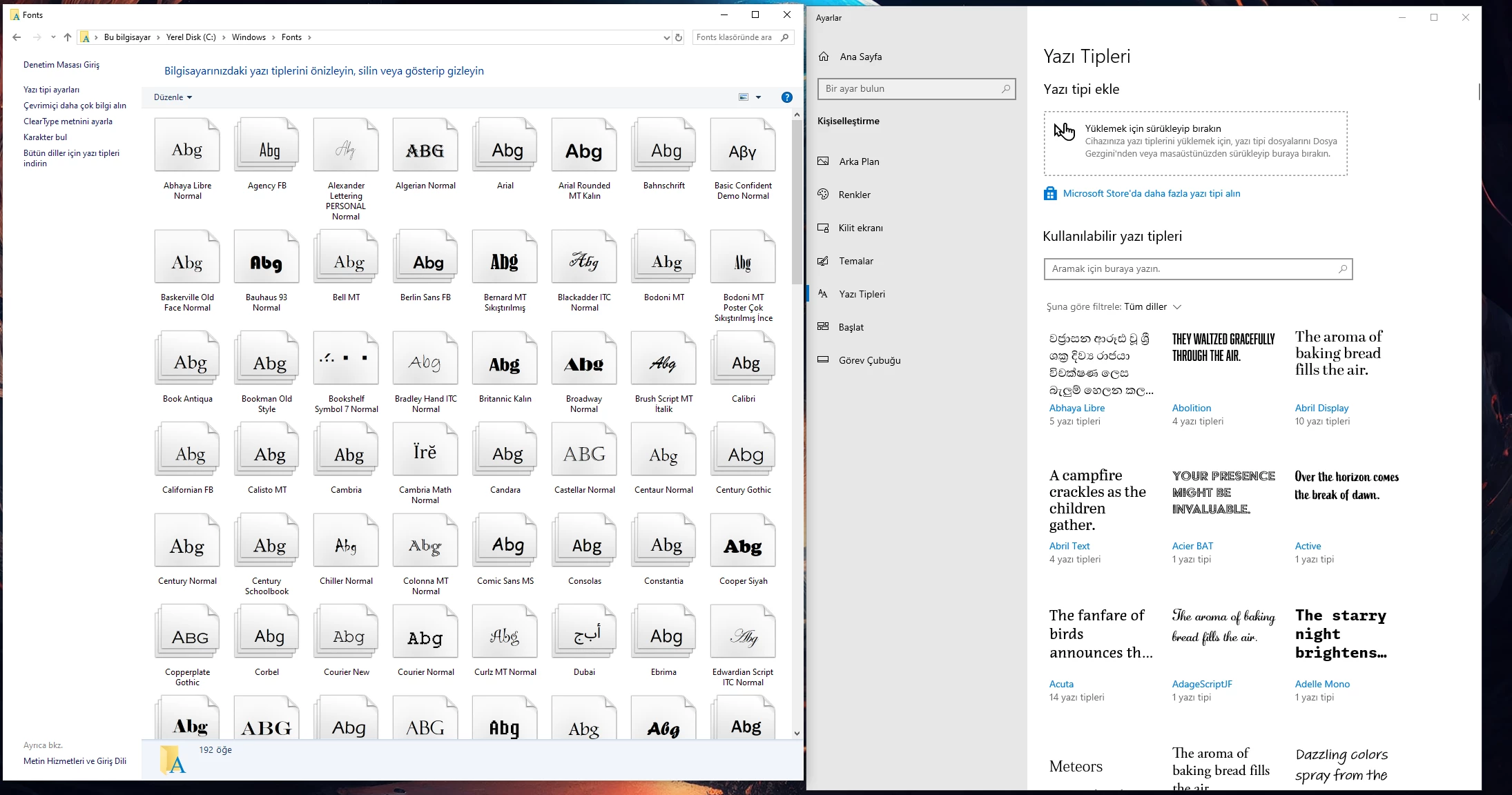1512x795 pixels.
Task: Click the search magnifier in Fonts search box
Action: tap(785, 37)
